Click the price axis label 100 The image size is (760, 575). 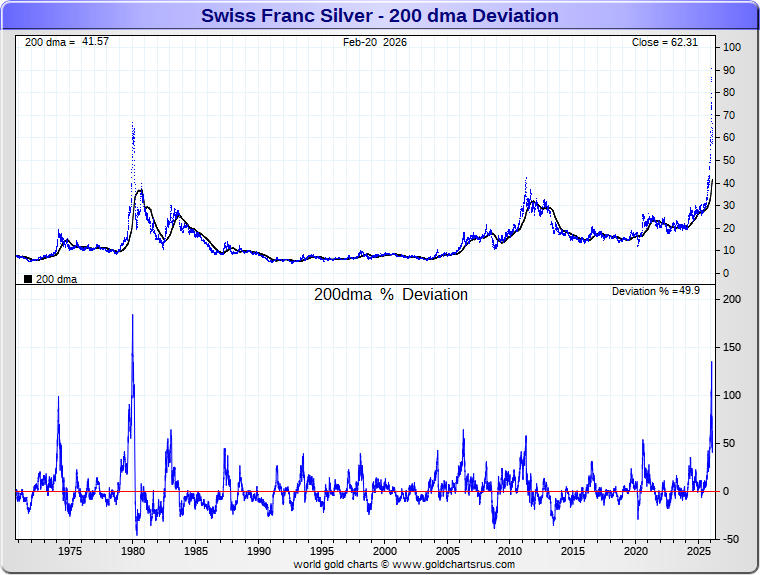tap(732, 47)
